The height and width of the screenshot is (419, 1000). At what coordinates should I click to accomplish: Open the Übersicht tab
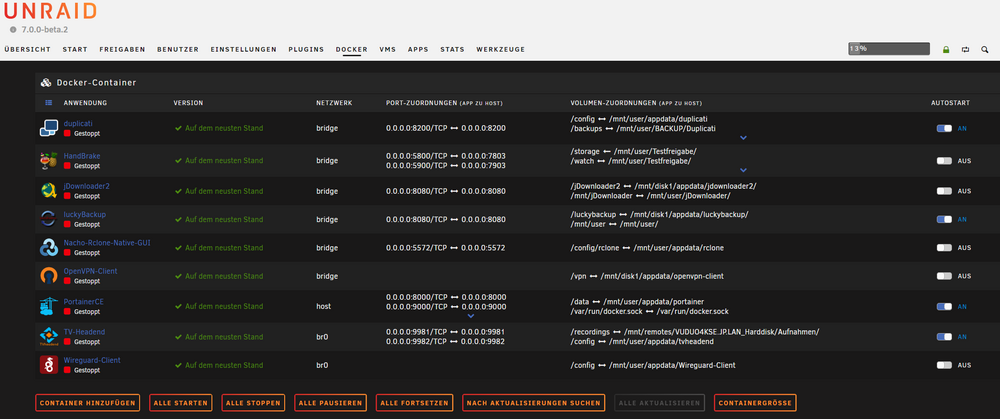click(27, 49)
